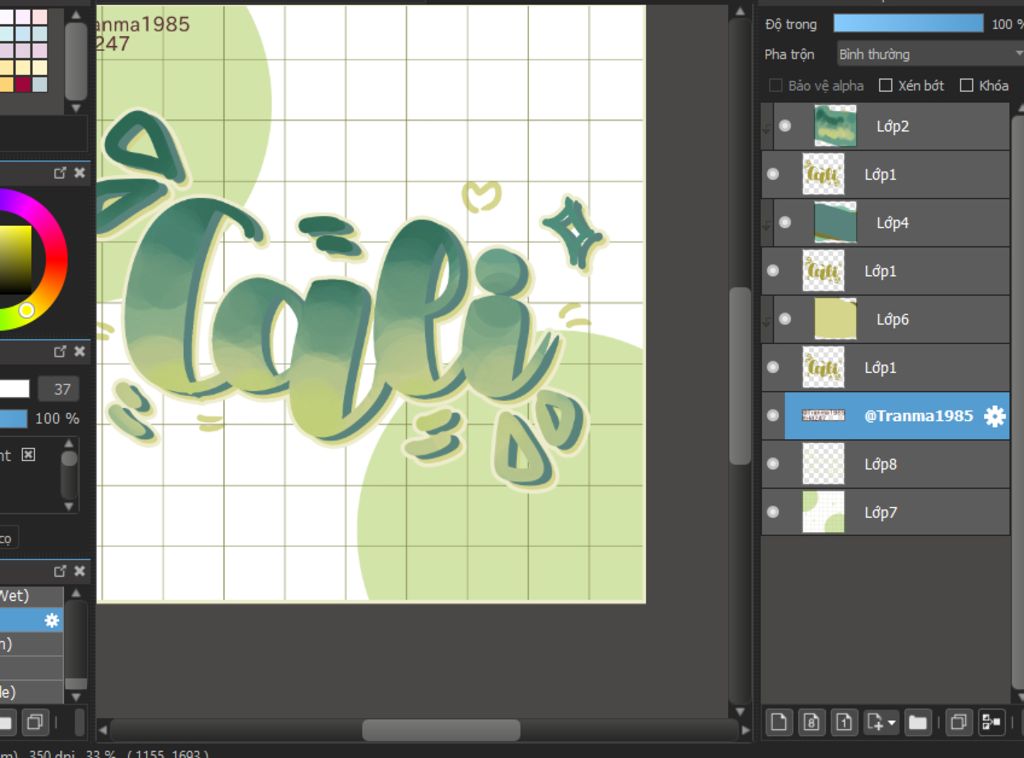Select the Lớp6 layer
This screenshot has height=758, width=1024.
pos(891,319)
